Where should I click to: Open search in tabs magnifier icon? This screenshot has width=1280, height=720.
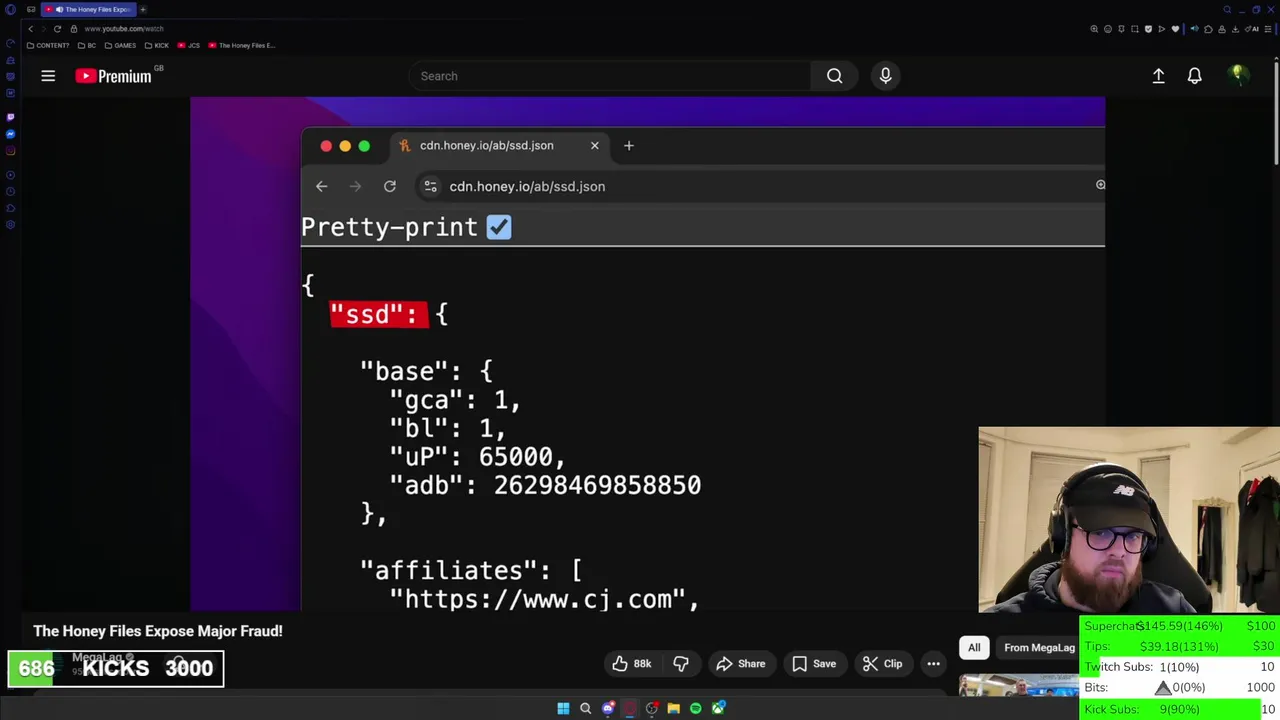point(1227,10)
